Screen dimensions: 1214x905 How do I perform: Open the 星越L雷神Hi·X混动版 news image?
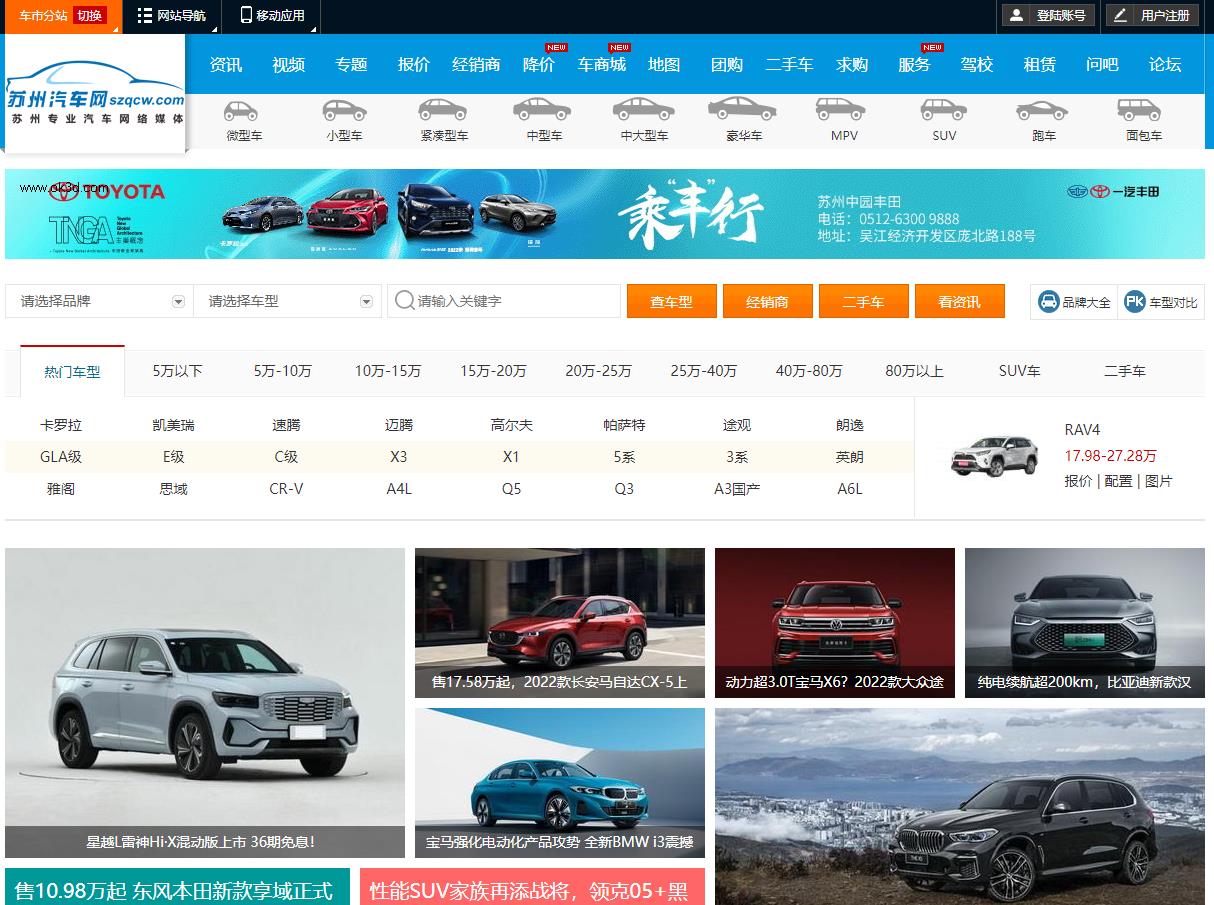tap(205, 703)
